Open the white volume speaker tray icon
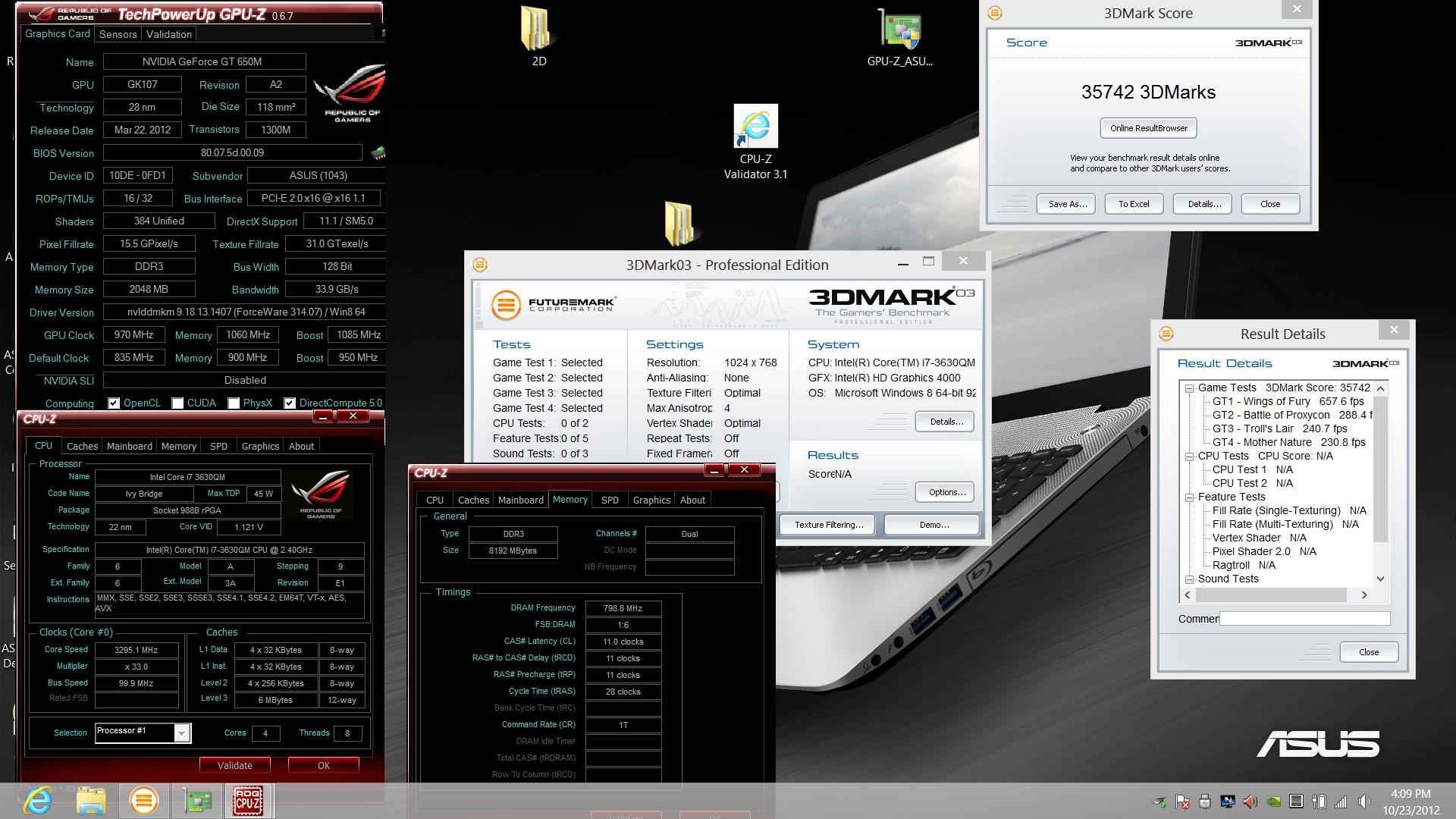The image size is (1456, 819). coord(1364,802)
